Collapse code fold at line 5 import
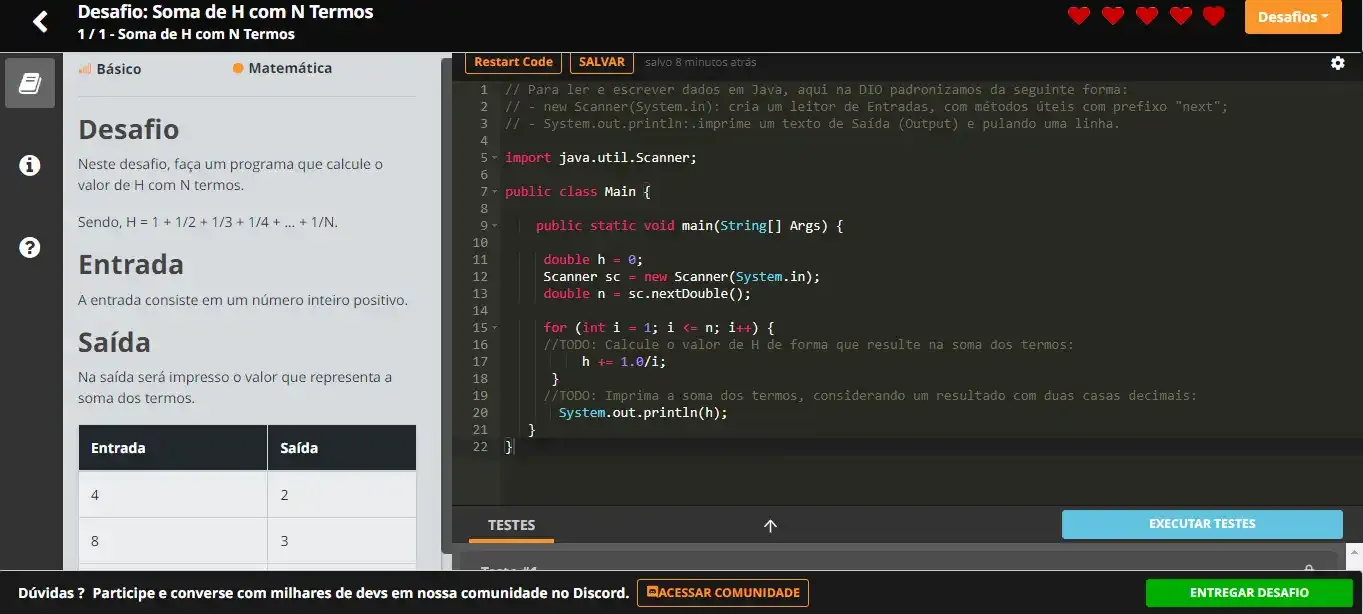The height and width of the screenshot is (614, 1363). 494,158
